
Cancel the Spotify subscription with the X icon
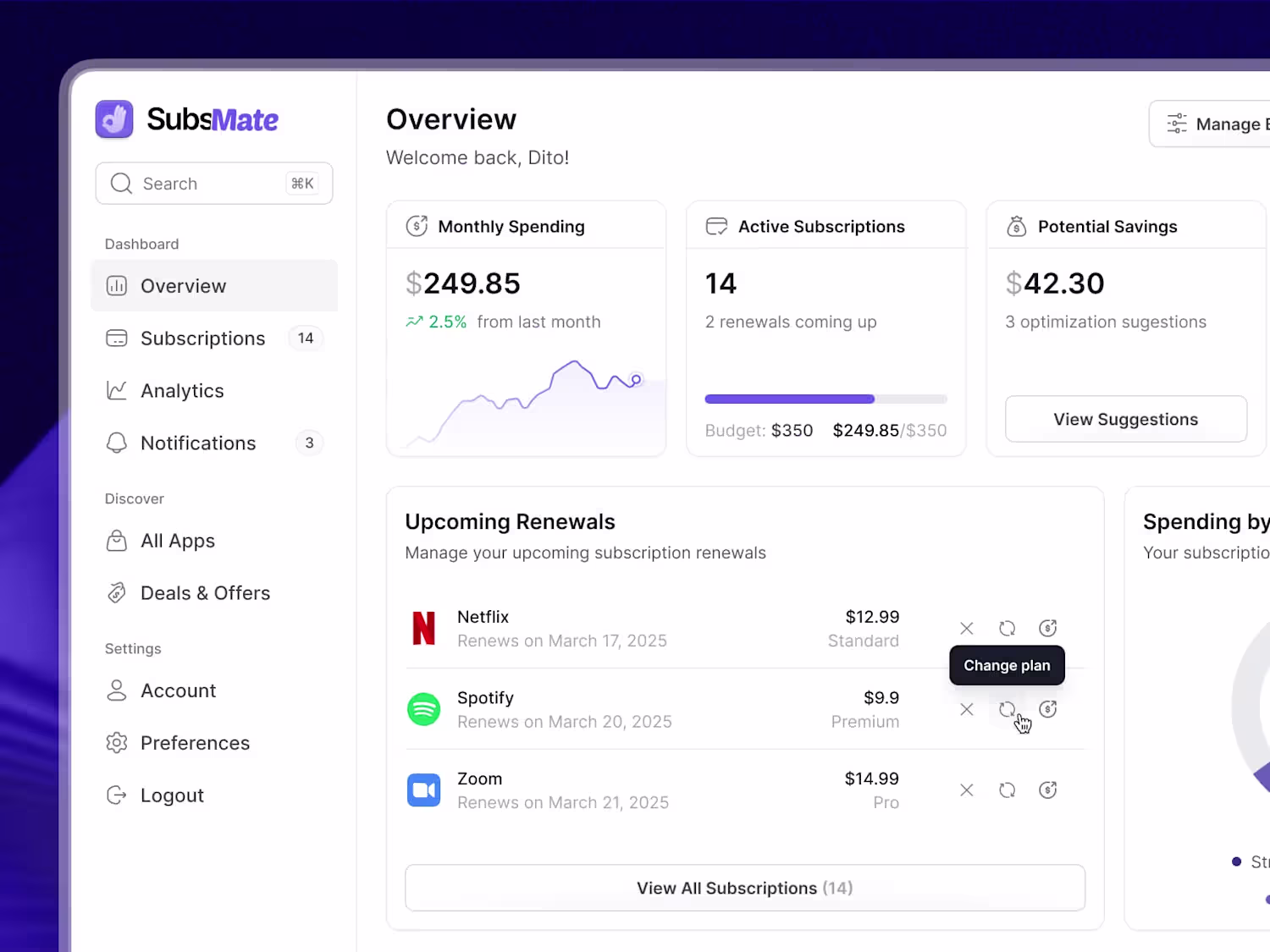[967, 709]
